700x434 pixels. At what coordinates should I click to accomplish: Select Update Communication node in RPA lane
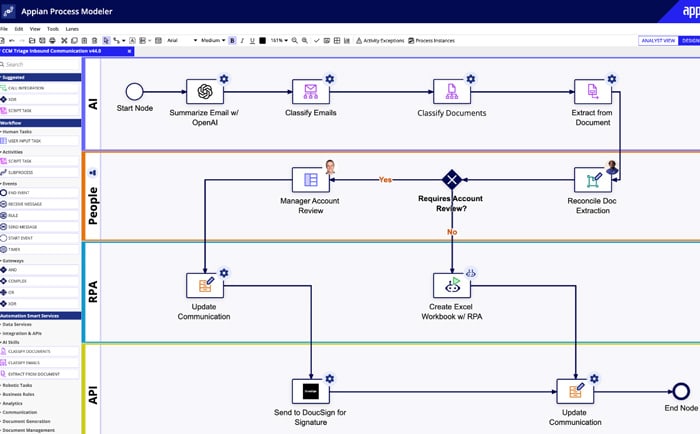(205, 285)
